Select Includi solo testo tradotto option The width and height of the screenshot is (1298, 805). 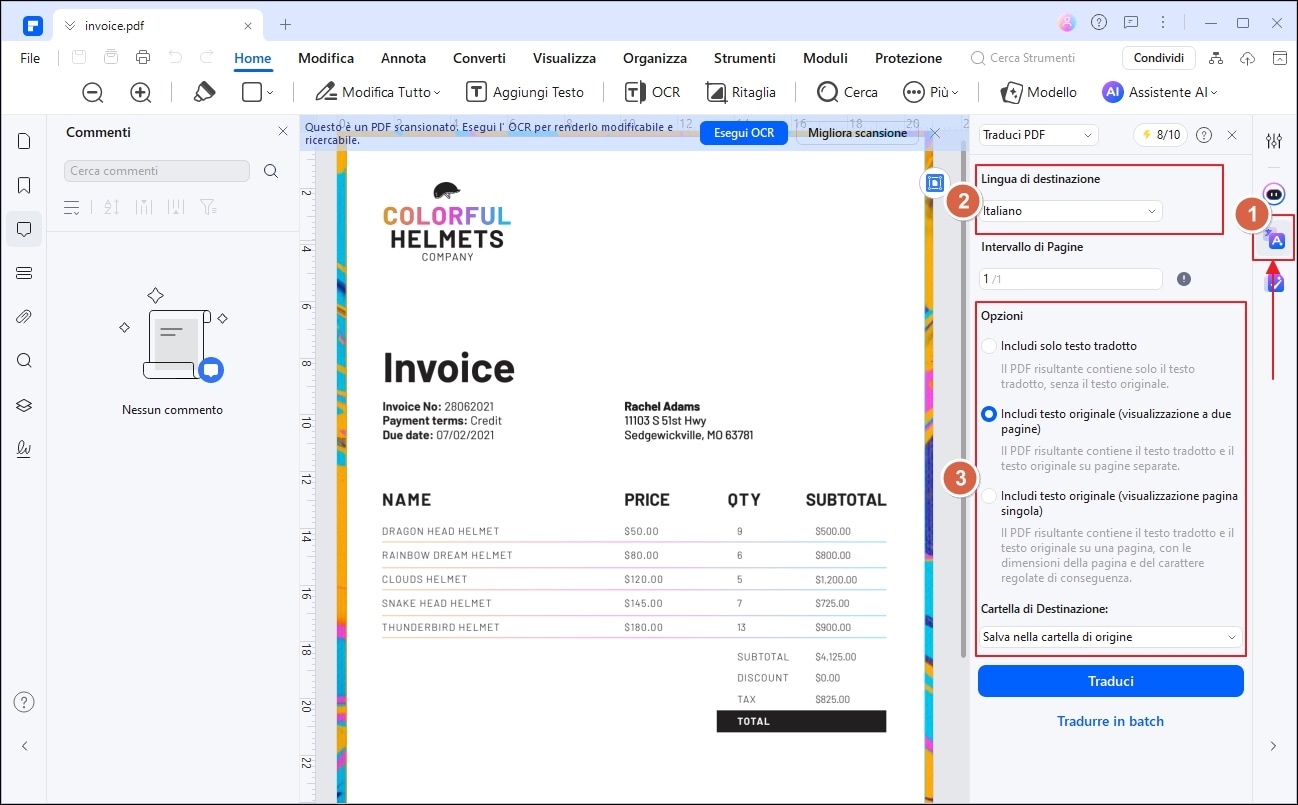[989, 346]
